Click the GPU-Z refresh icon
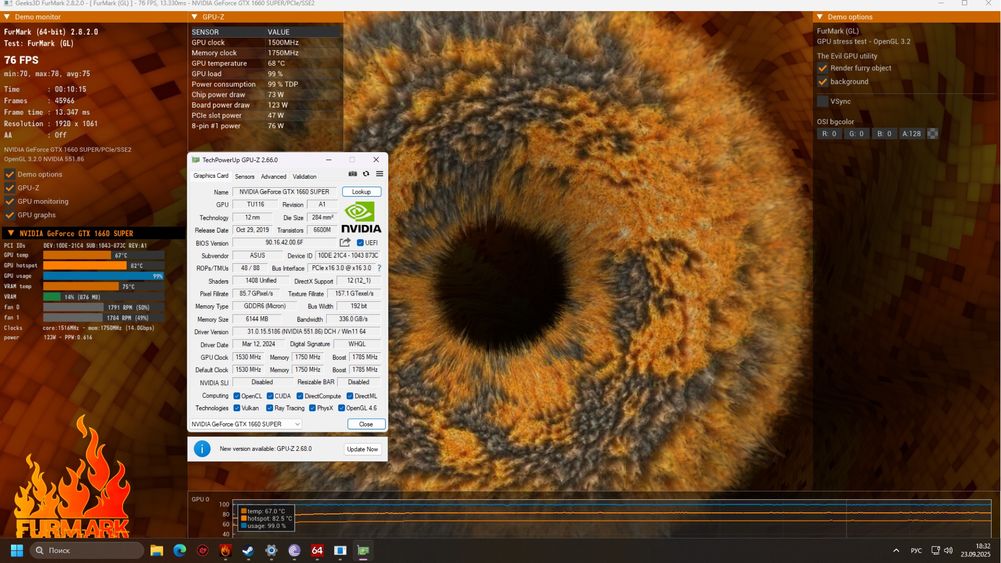The image size is (1001, 563). point(366,174)
